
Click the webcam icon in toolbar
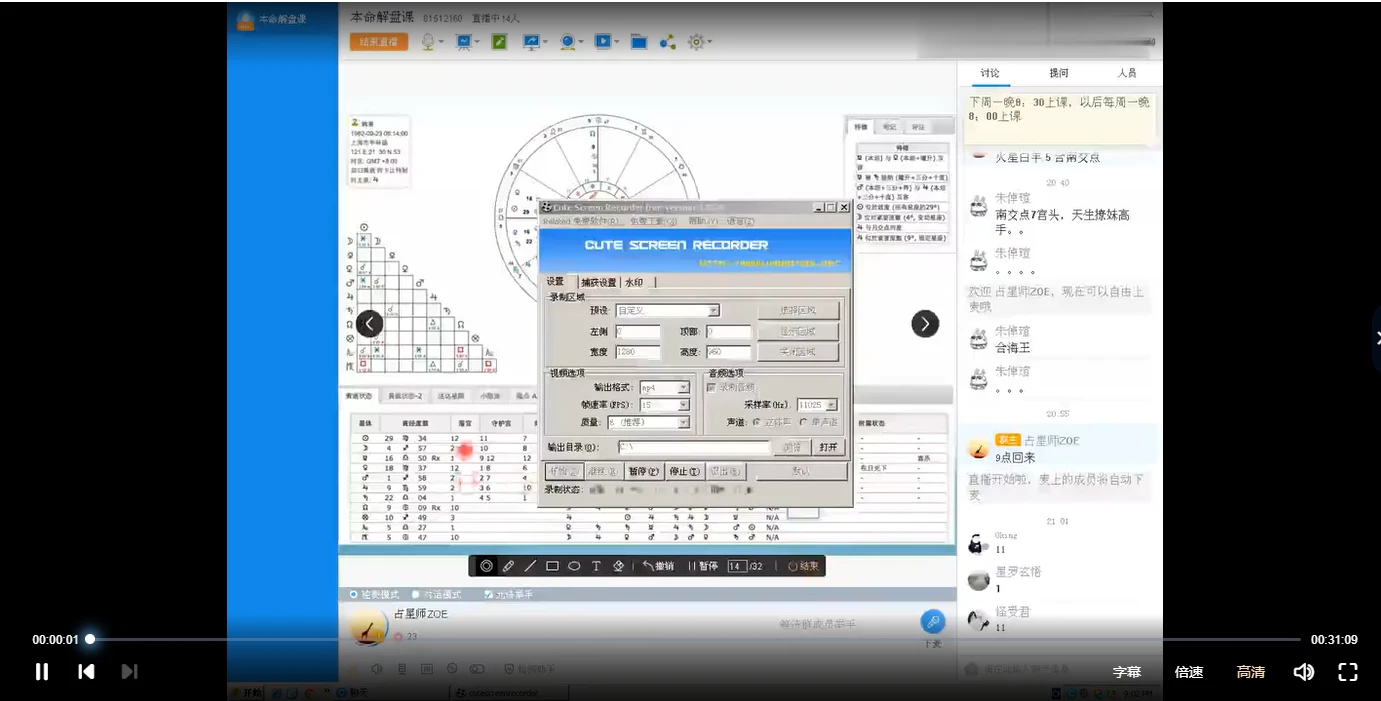click(567, 42)
